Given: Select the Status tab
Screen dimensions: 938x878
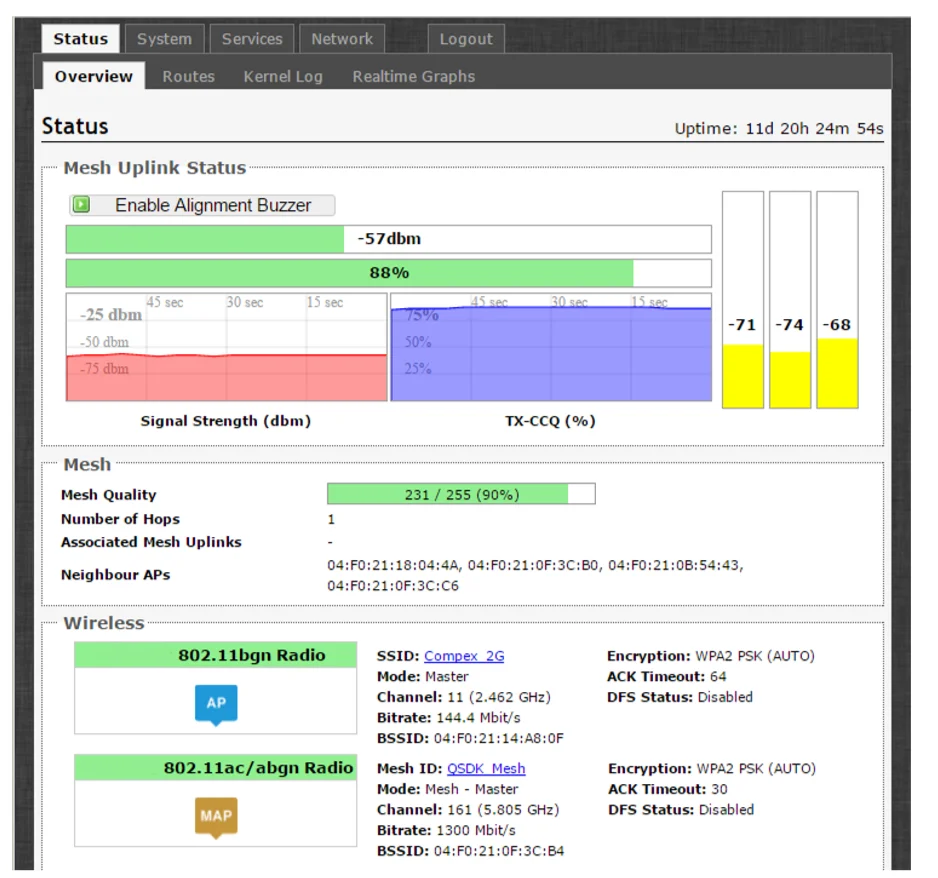Looking at the screenshot, I should [80, 39].
